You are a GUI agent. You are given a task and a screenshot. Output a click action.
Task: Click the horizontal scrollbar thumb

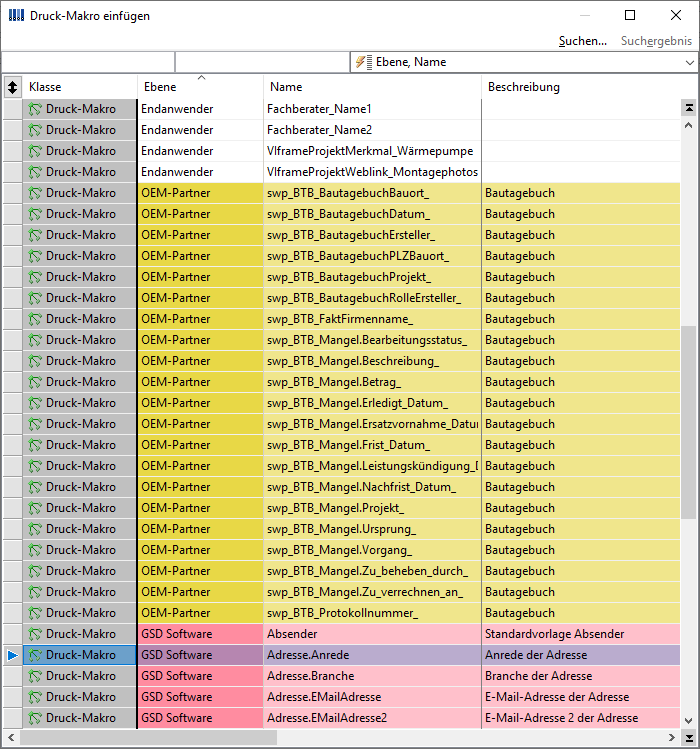148,738
